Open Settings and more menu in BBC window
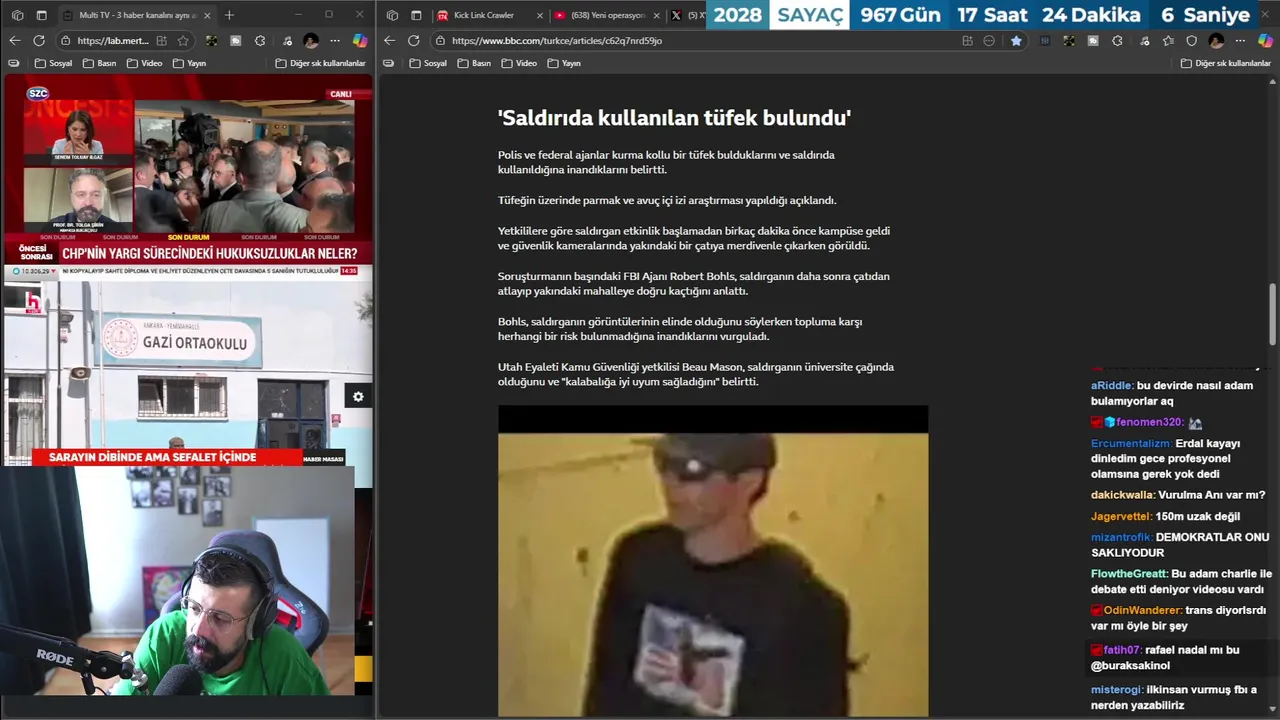Screen dimensions: 1280x720 (x=1241, y=40)
